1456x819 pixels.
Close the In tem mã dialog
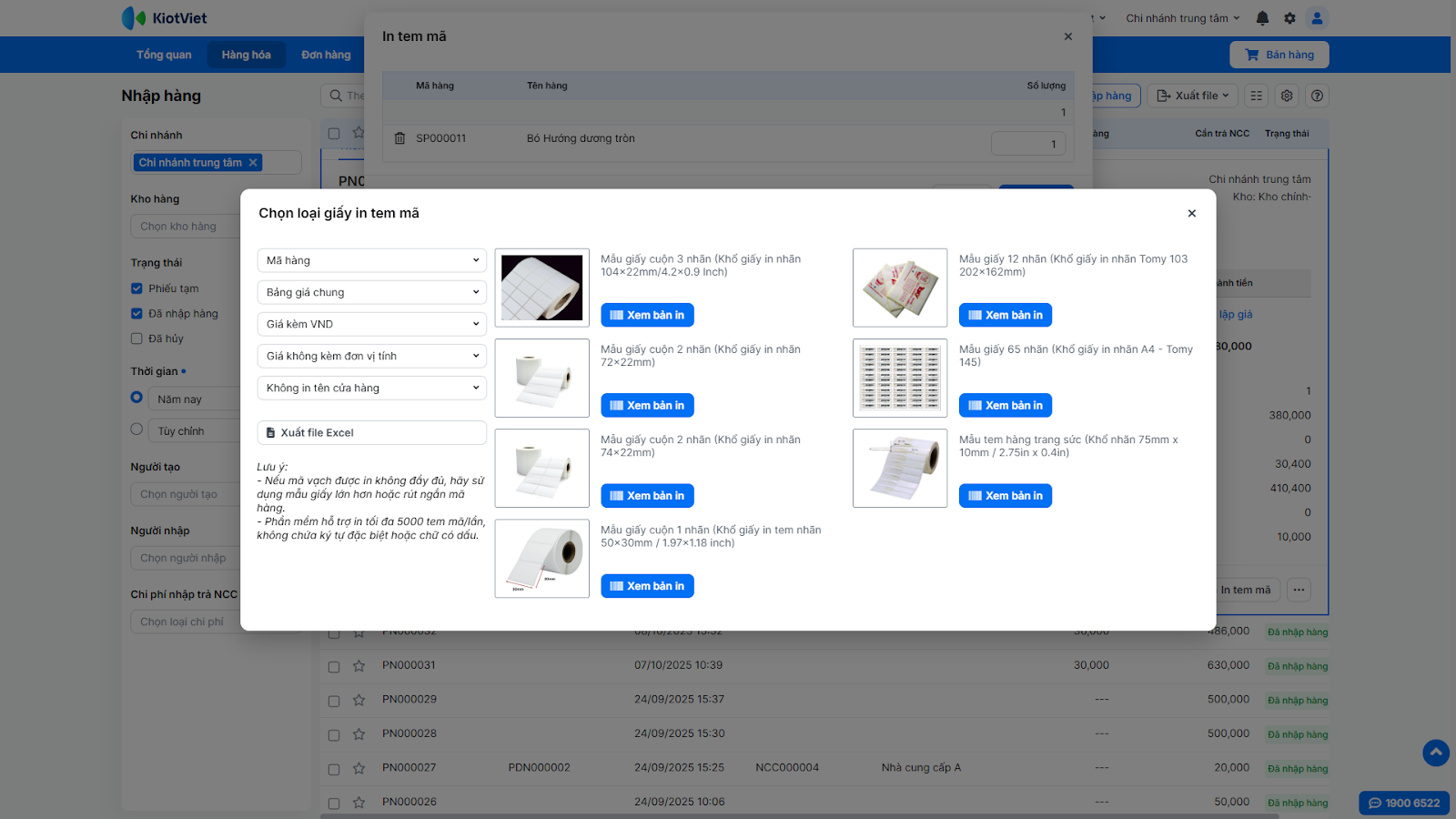coord(1067,36)
